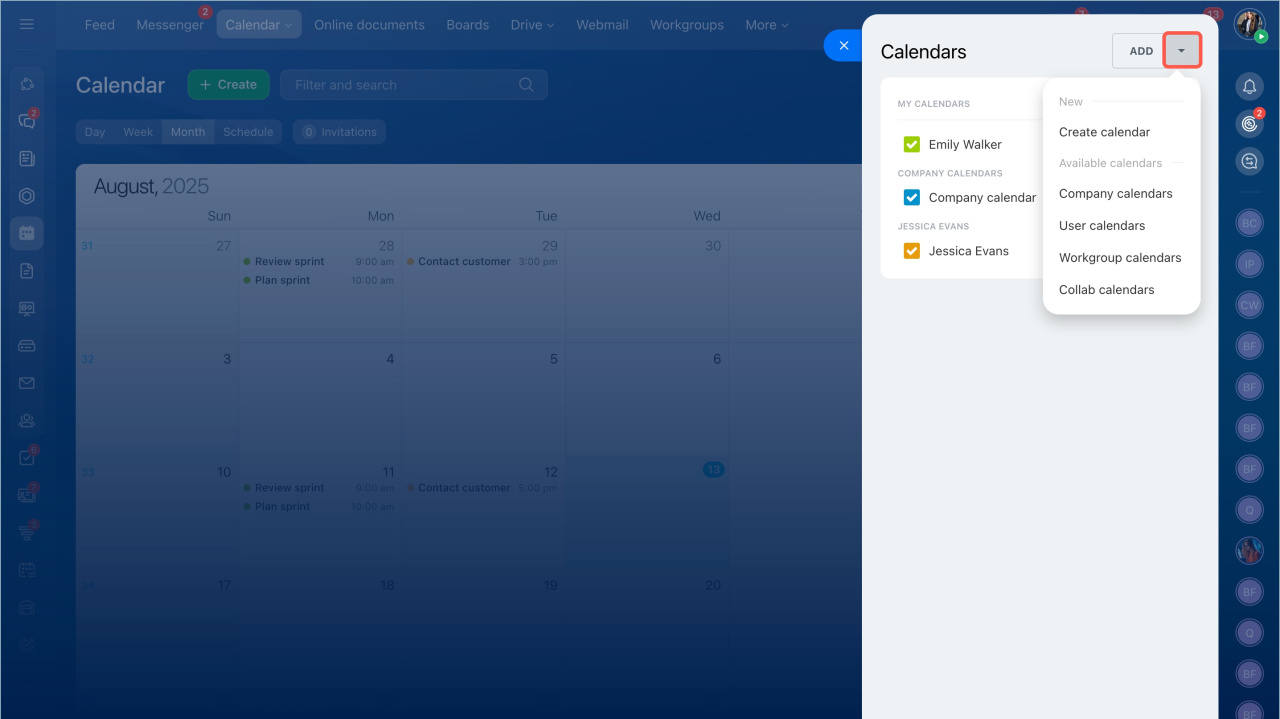
Task: Open the Online documents tab
Action: 369,25
